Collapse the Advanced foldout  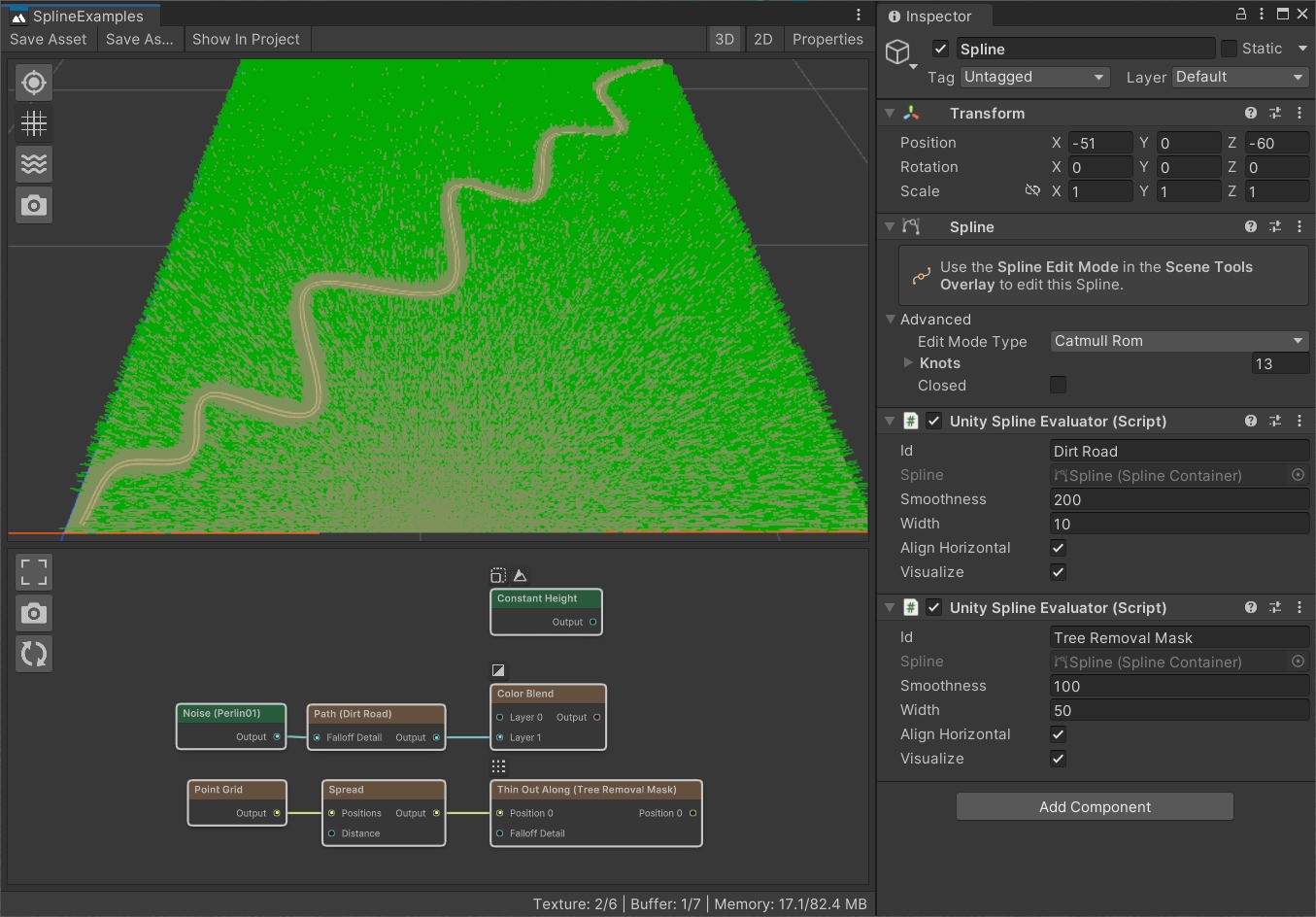[891, 319]
